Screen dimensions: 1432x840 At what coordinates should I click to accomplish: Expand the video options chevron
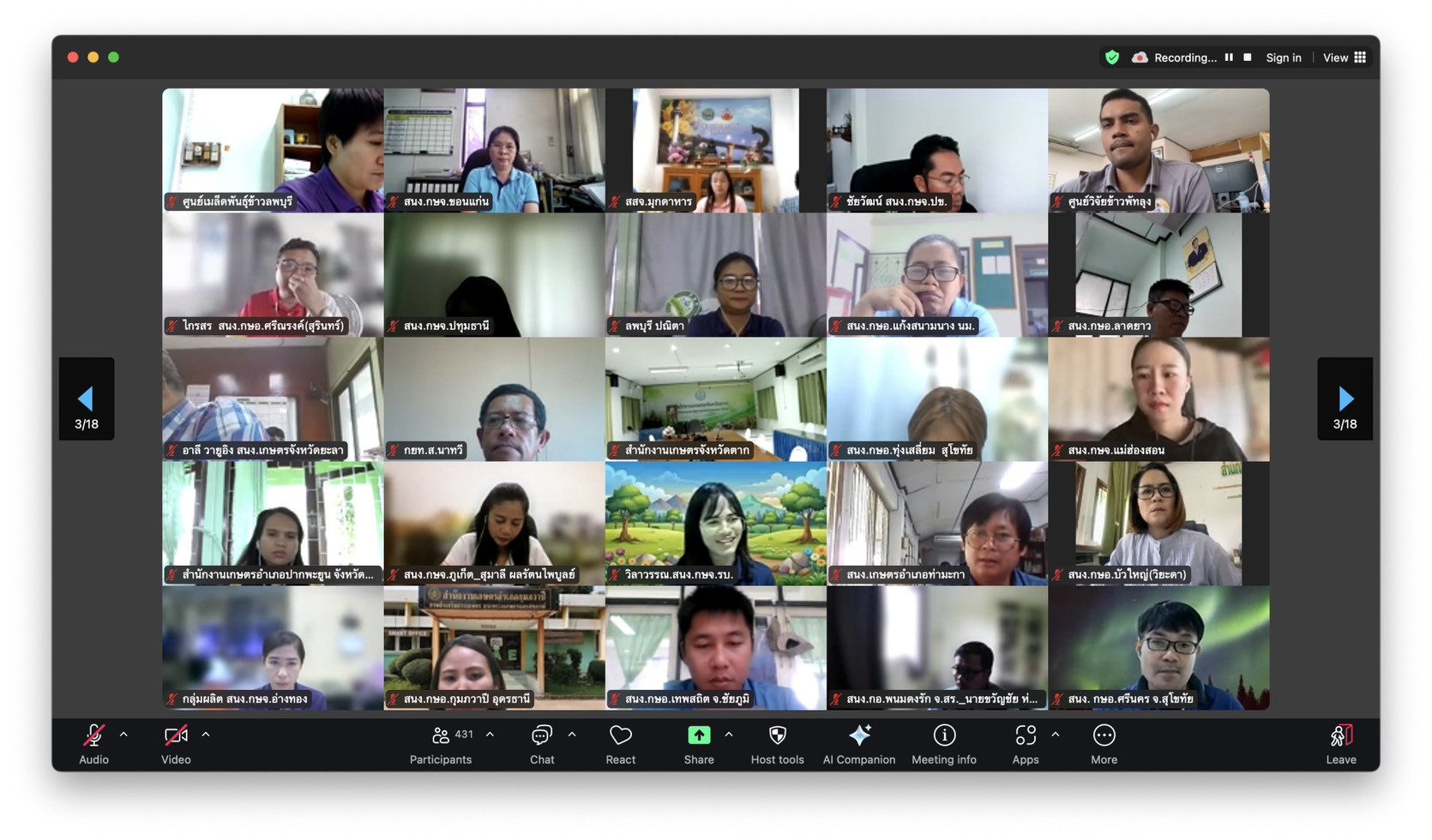tap(206, 735)
